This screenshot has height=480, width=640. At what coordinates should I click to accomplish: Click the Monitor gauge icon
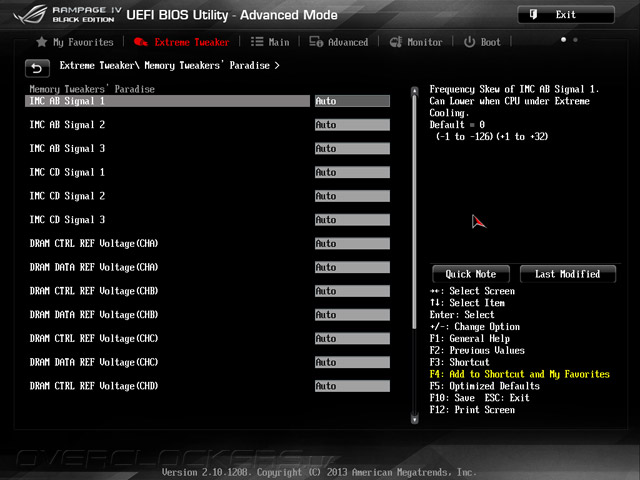[x=396, y=42]
